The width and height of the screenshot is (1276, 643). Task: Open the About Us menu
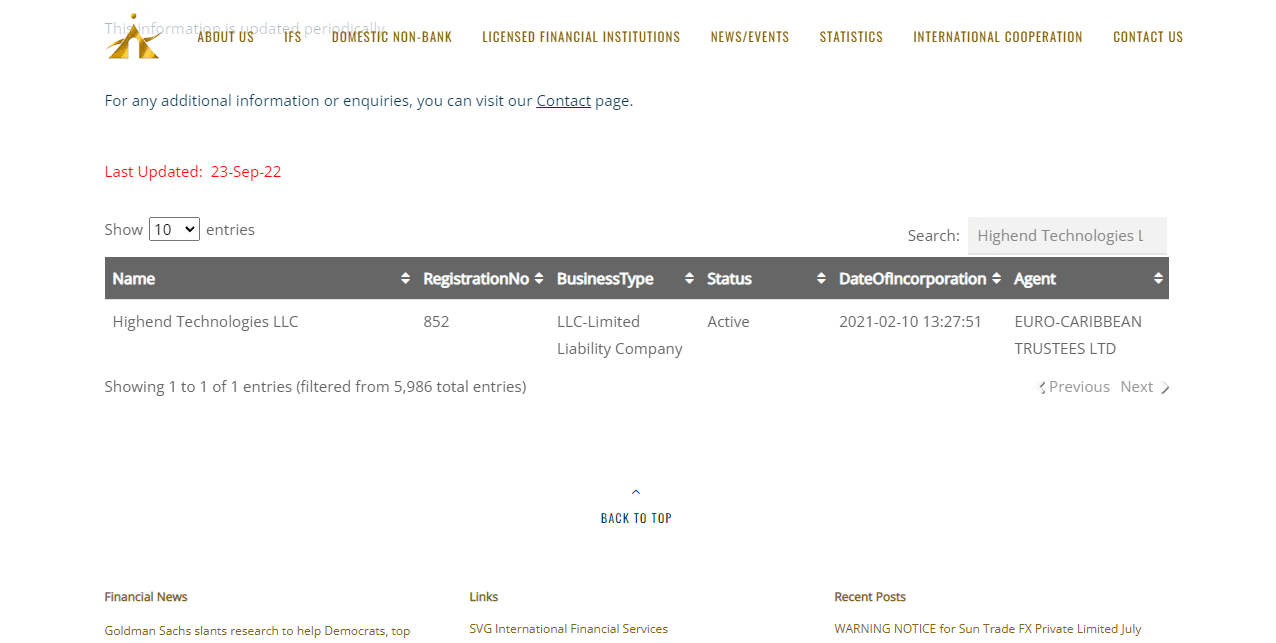[225, 37]
